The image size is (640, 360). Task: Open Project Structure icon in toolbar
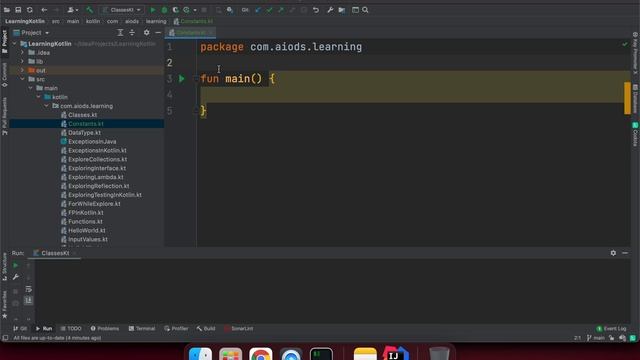342,10
